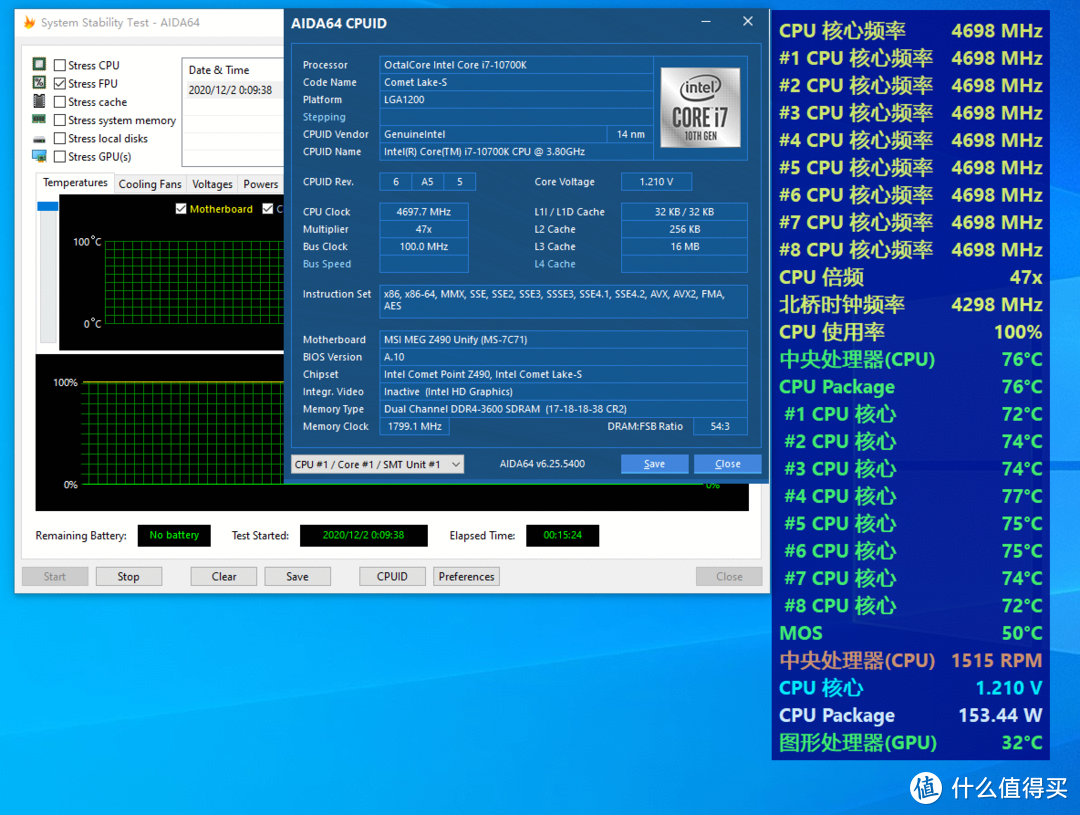Click the L2 Cache value 256 KB

coord(684,229)
